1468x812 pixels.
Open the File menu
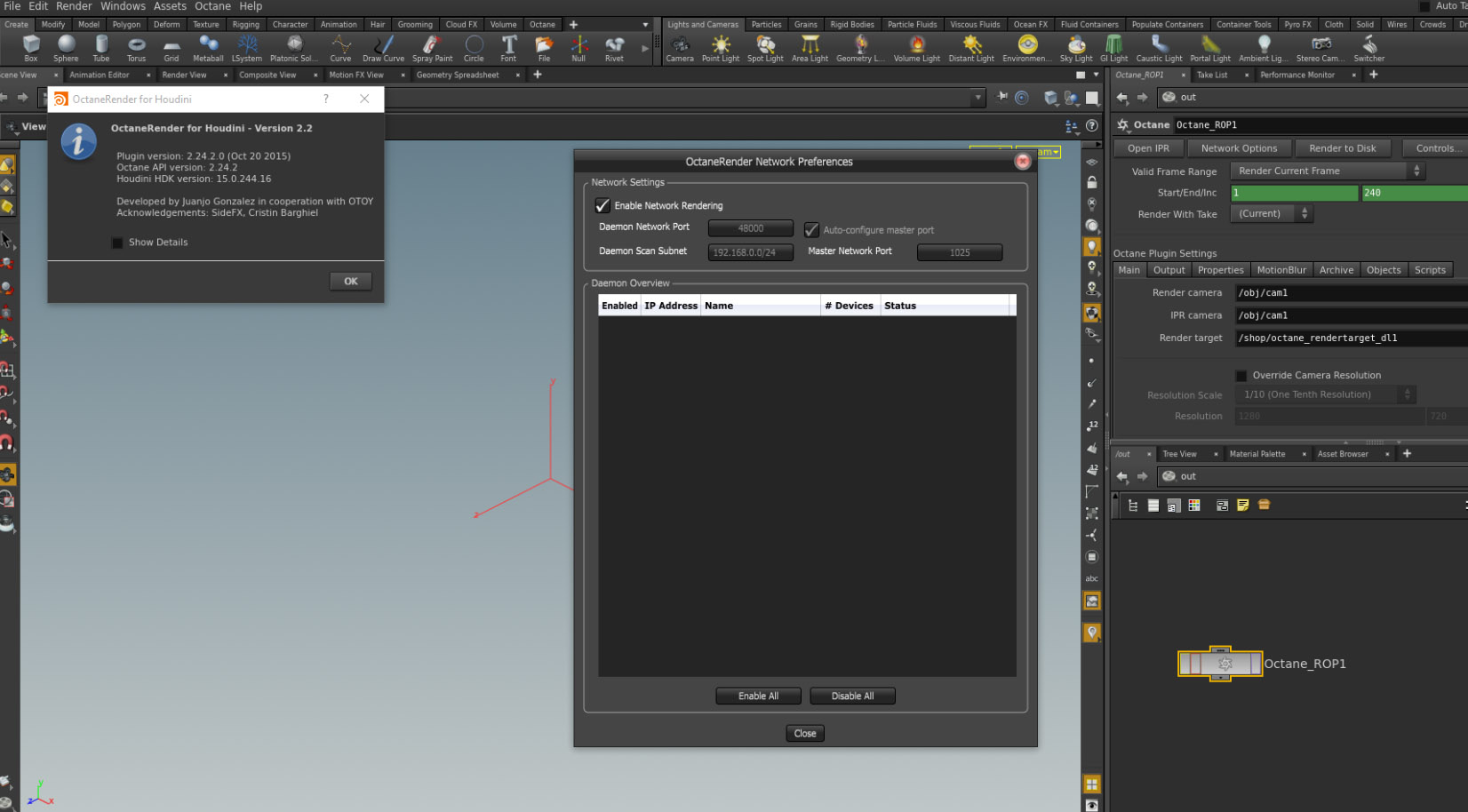[12, 6]
